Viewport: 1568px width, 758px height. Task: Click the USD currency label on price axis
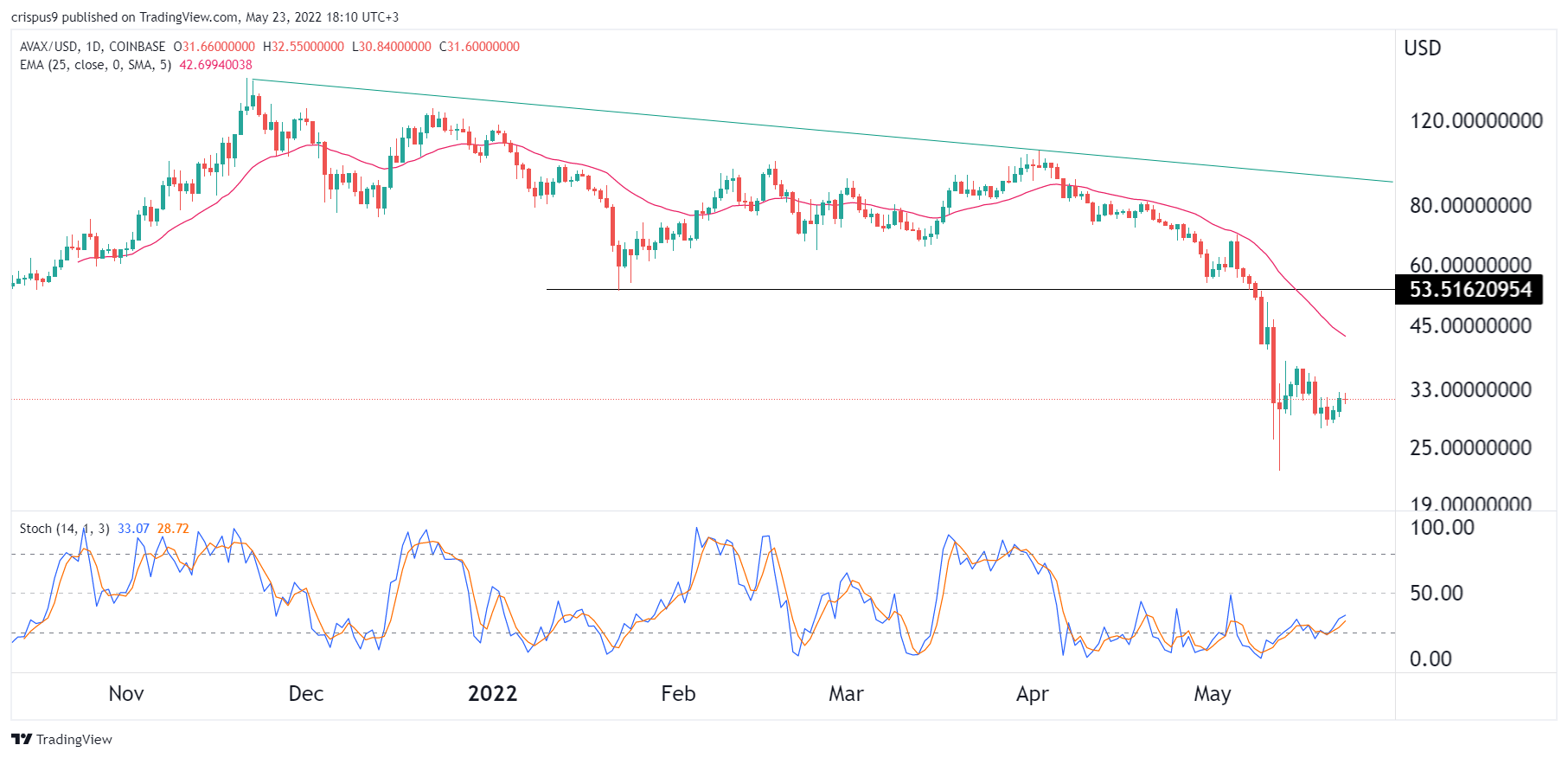click(x=1423, y=48)
